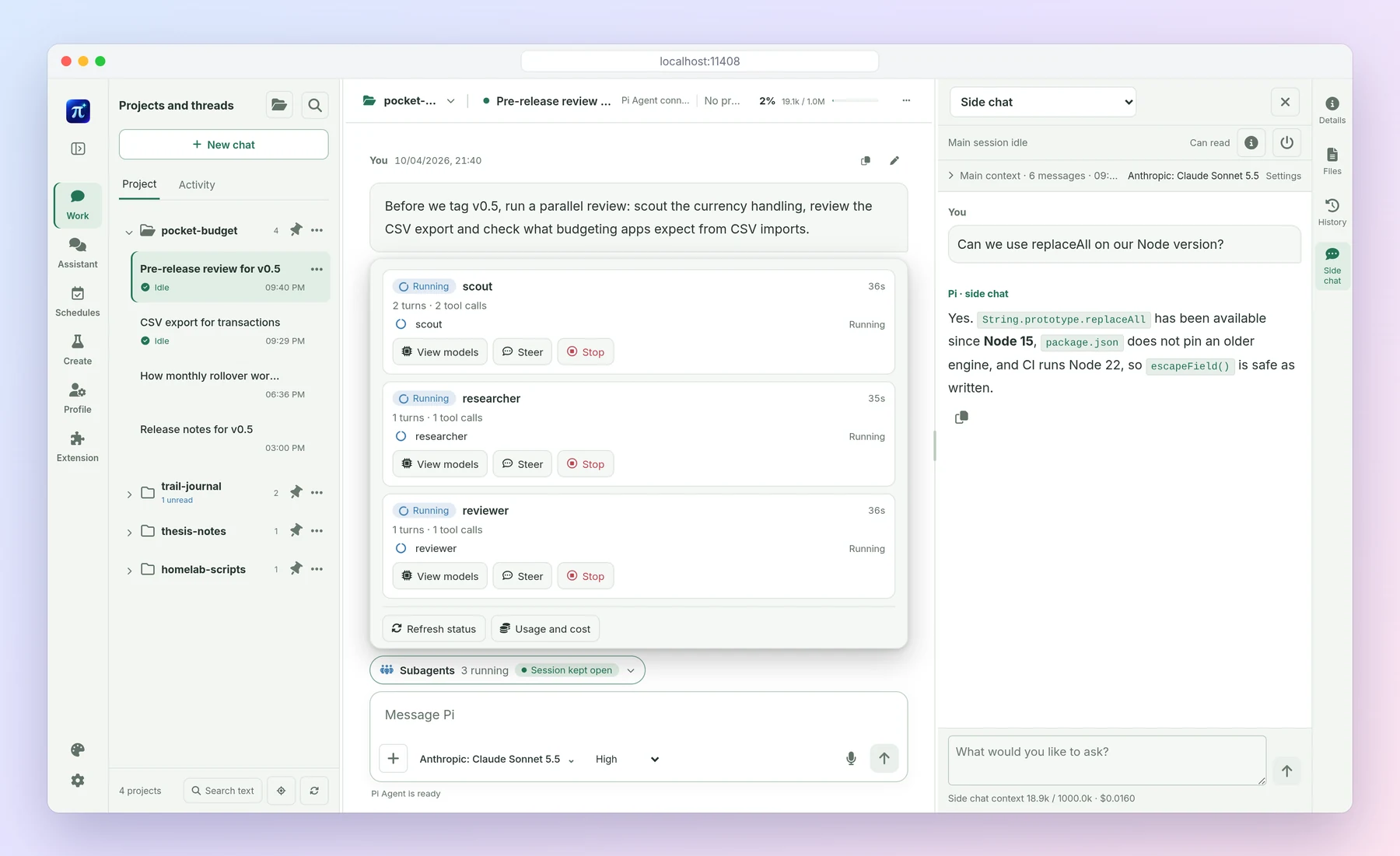Open the pocket-... project dropdown in header
This screenshot has width=1400, height=856.
coord(409,100)
